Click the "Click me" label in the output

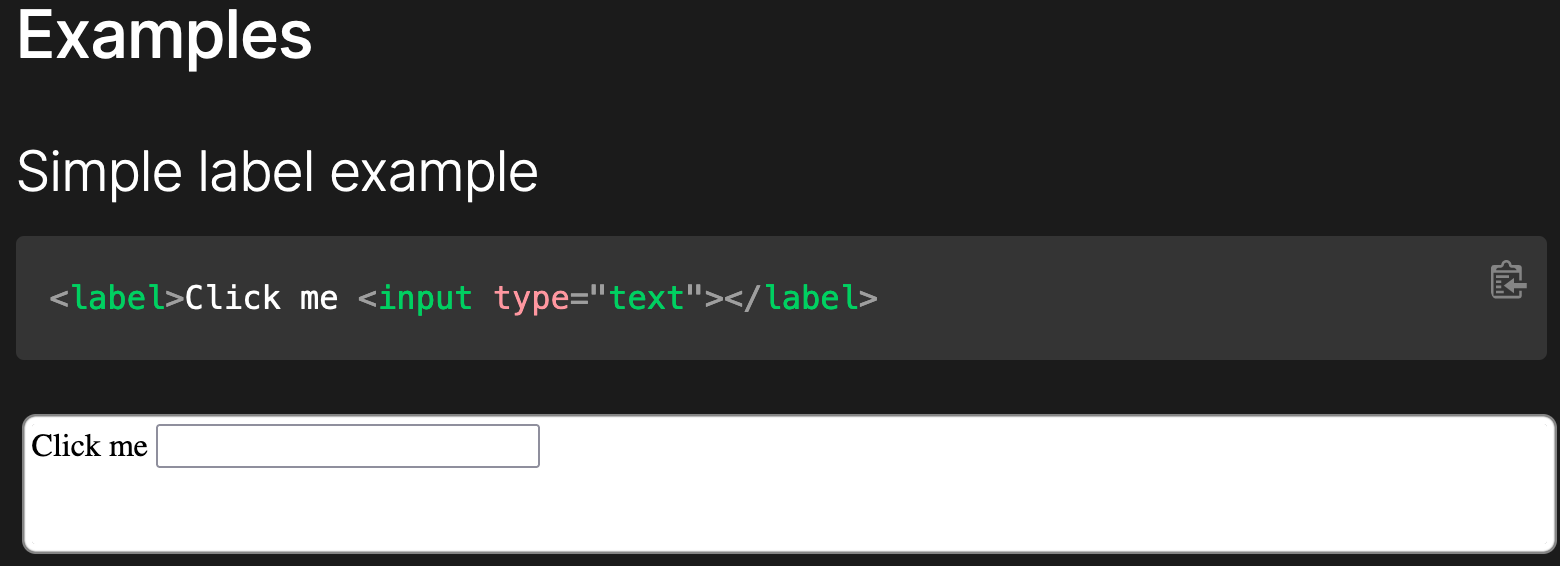(x=89, y=446)
